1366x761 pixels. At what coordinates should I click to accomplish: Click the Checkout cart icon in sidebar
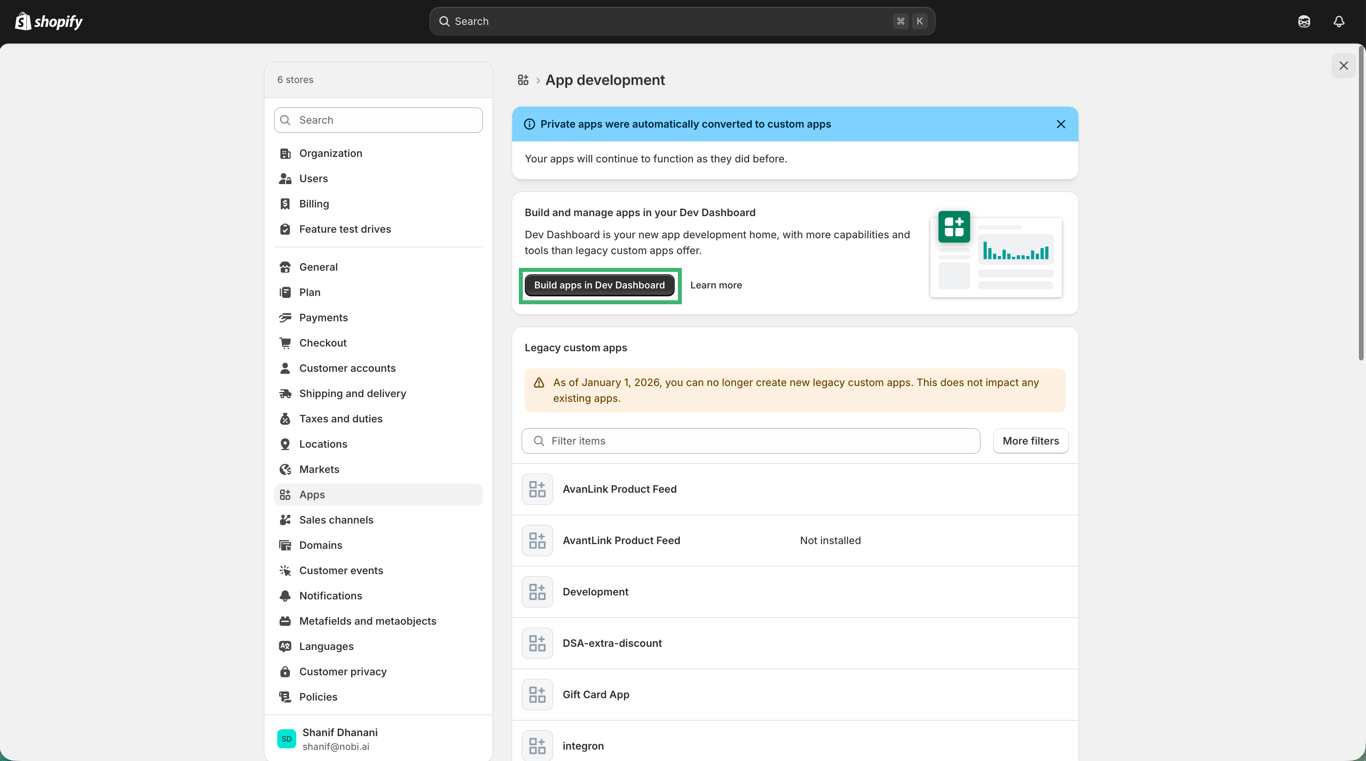(285, 343)
